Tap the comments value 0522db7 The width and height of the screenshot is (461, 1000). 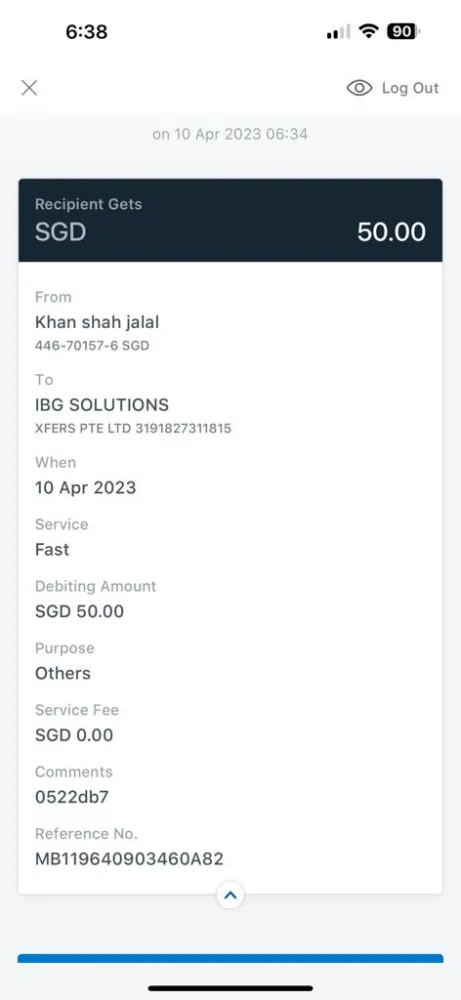[x=72, y=797]
